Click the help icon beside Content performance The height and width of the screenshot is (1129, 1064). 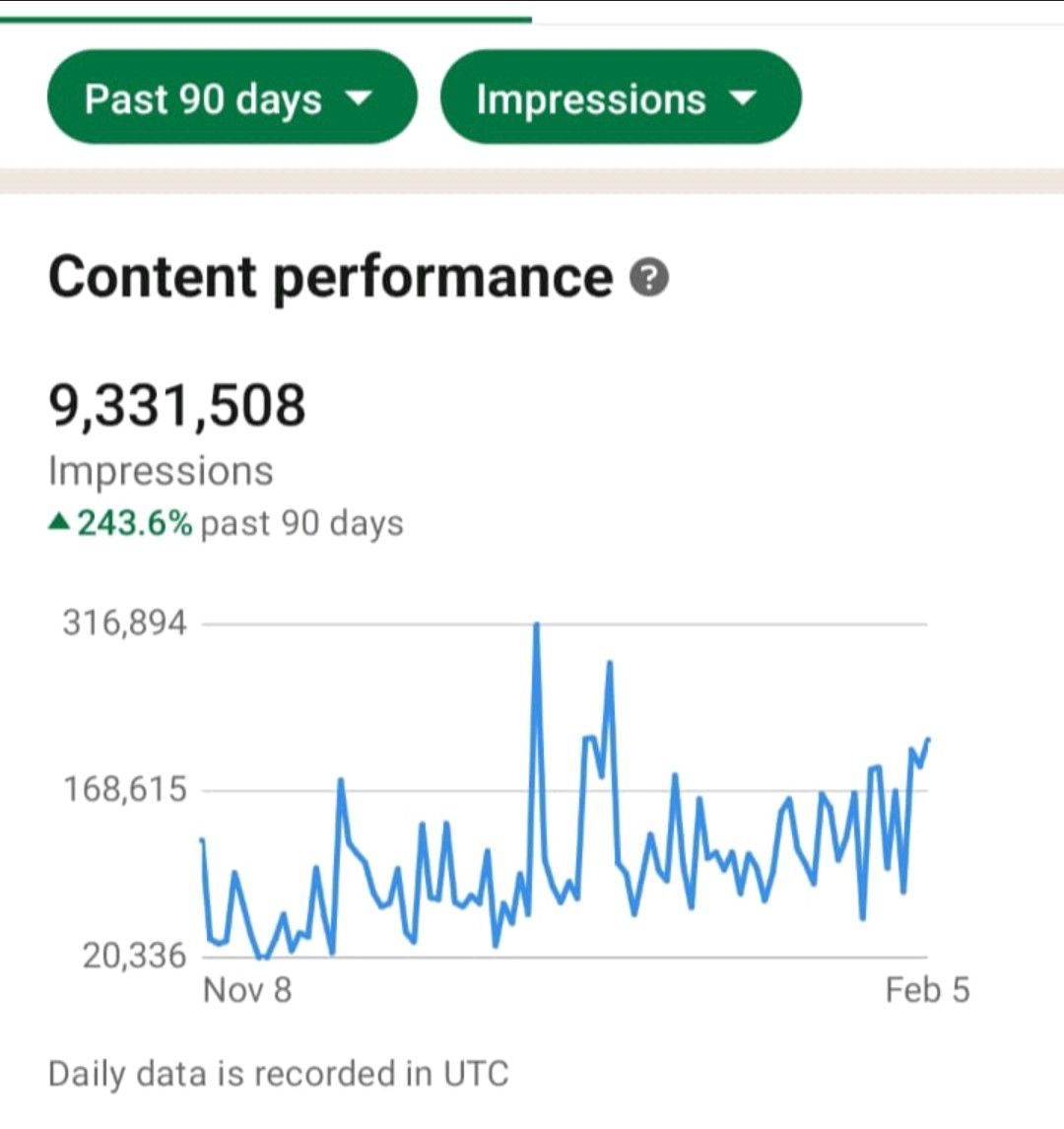(x=649, y=279)
